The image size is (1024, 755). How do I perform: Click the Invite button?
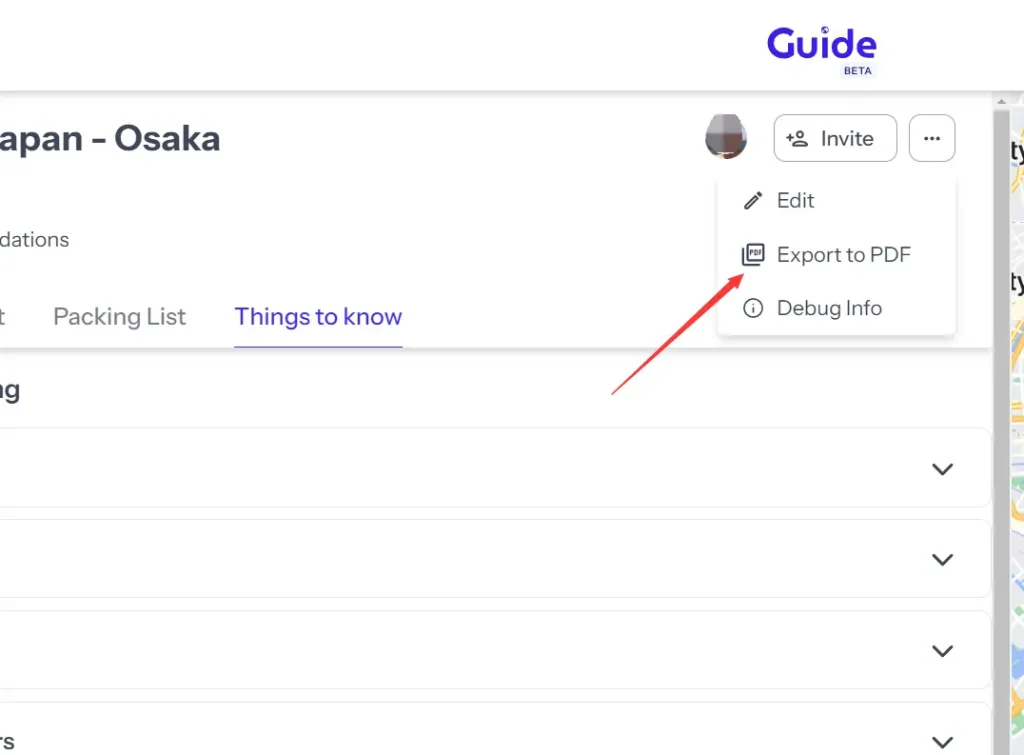tap(835, 138)
